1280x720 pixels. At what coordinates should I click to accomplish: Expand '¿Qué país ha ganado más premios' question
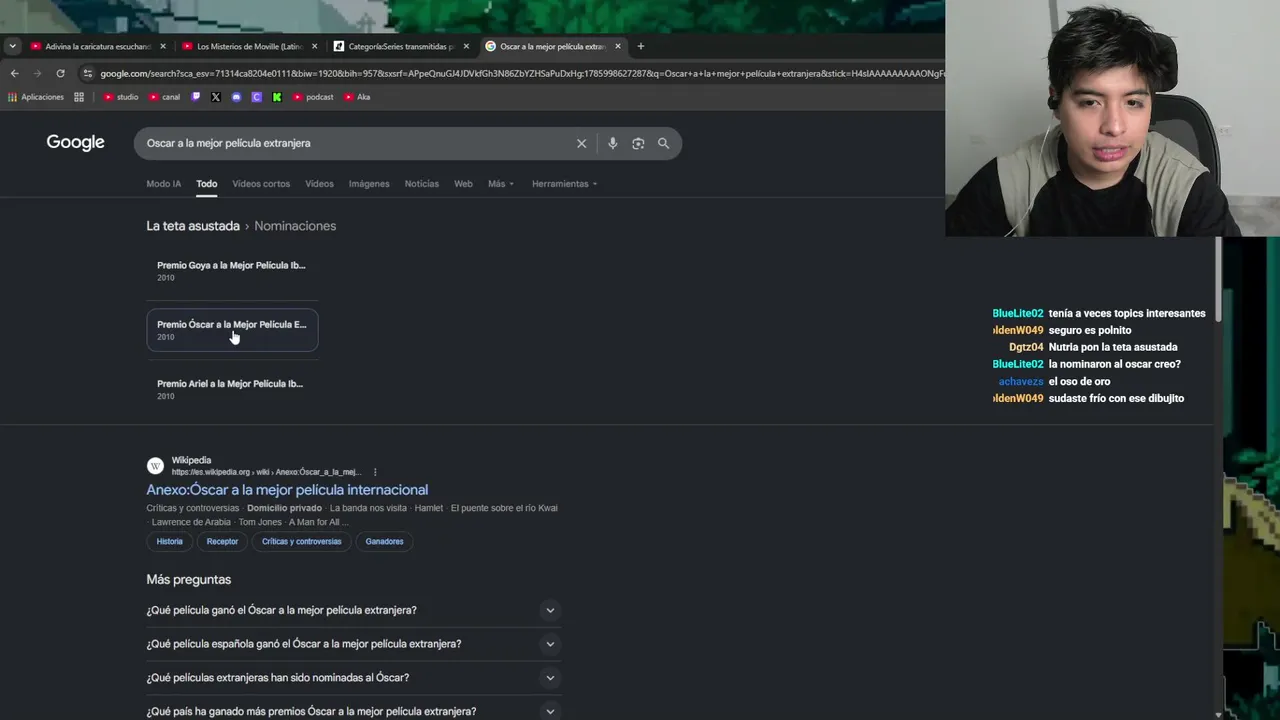point(353,711)
